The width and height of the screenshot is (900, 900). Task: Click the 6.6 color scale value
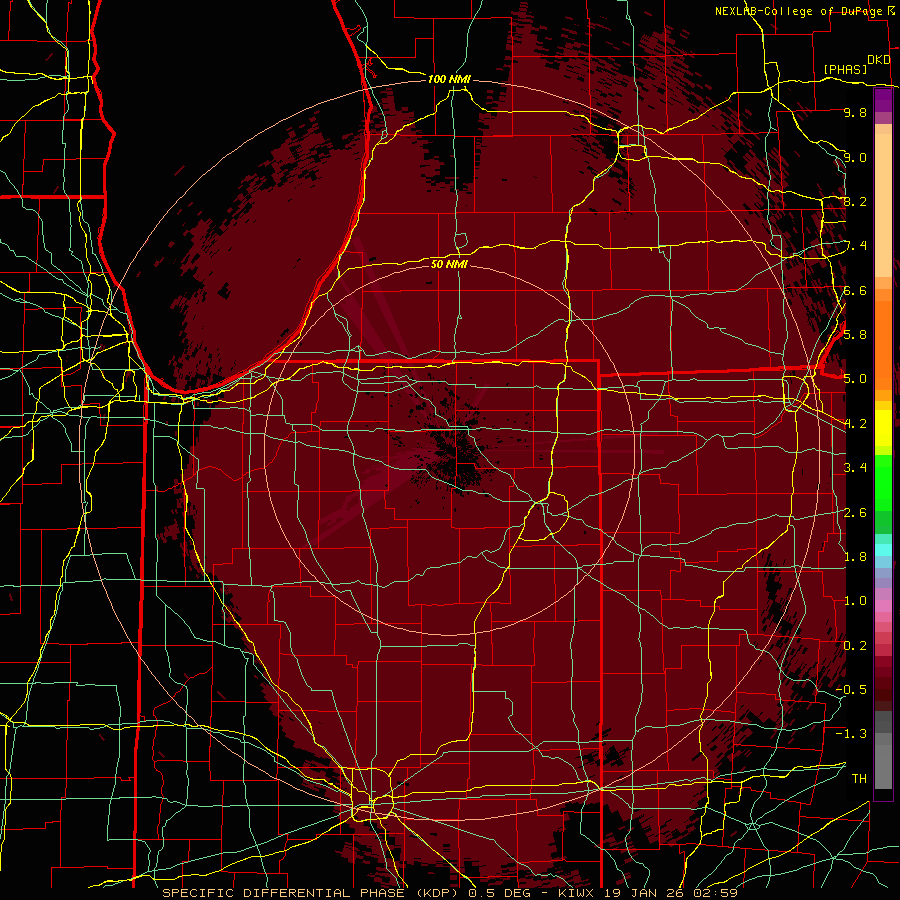point(855,290)
